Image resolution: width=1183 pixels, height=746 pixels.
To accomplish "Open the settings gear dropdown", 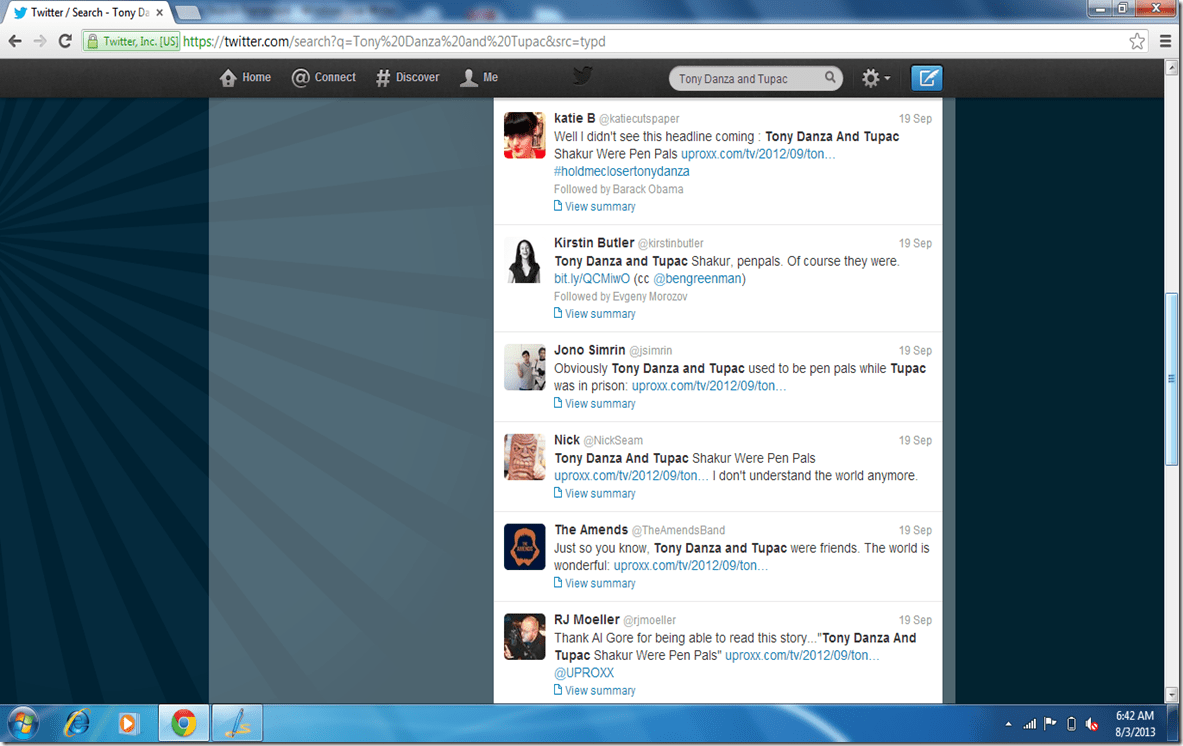I will [x=876, y=78].
